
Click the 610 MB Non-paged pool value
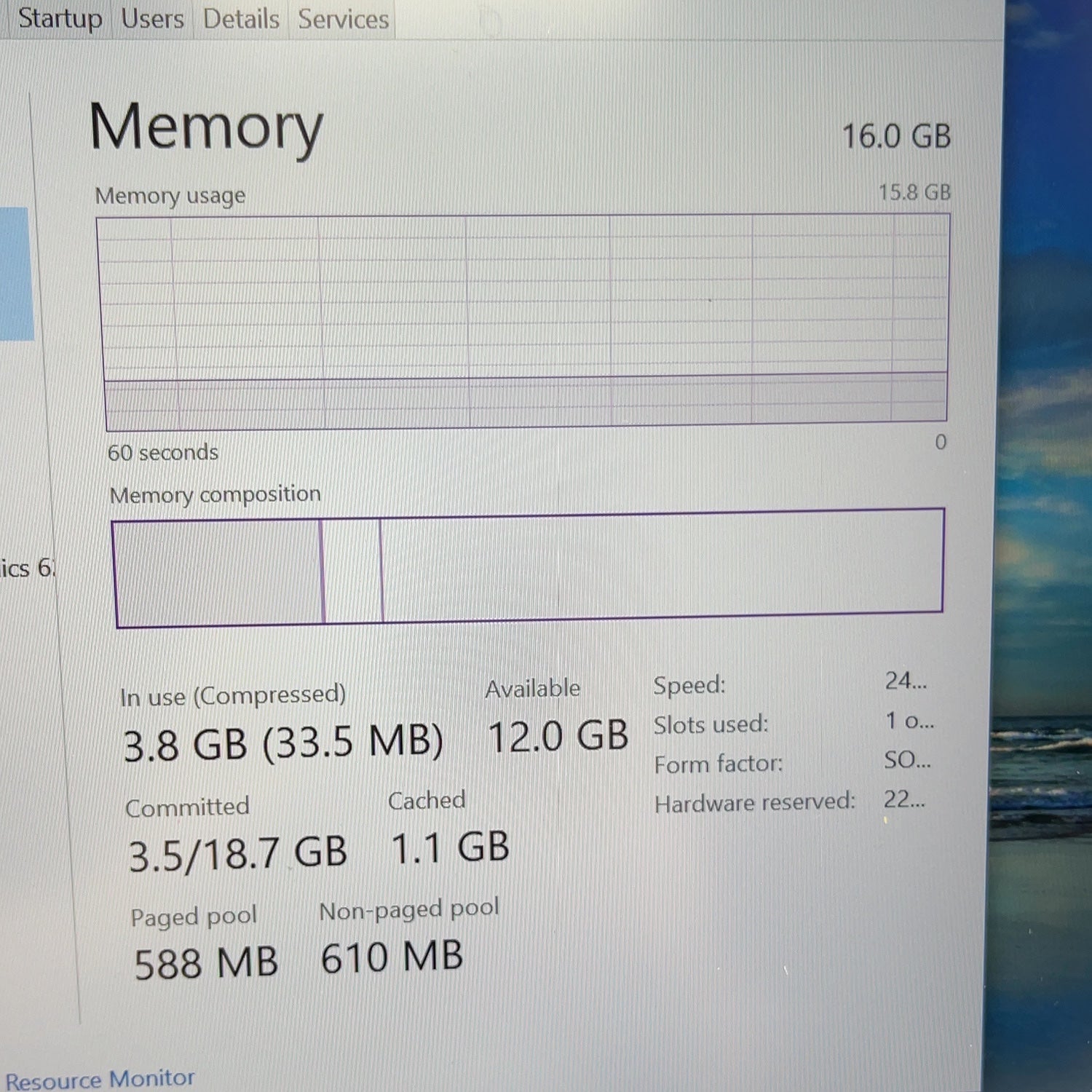(x=392, y=957)
